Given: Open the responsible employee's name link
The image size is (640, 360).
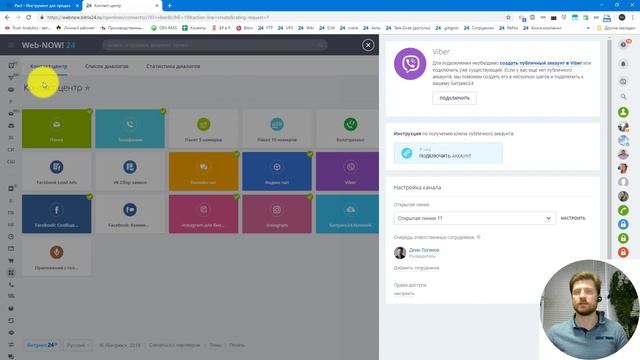Looking at the screenshot, I should point(424,250).
